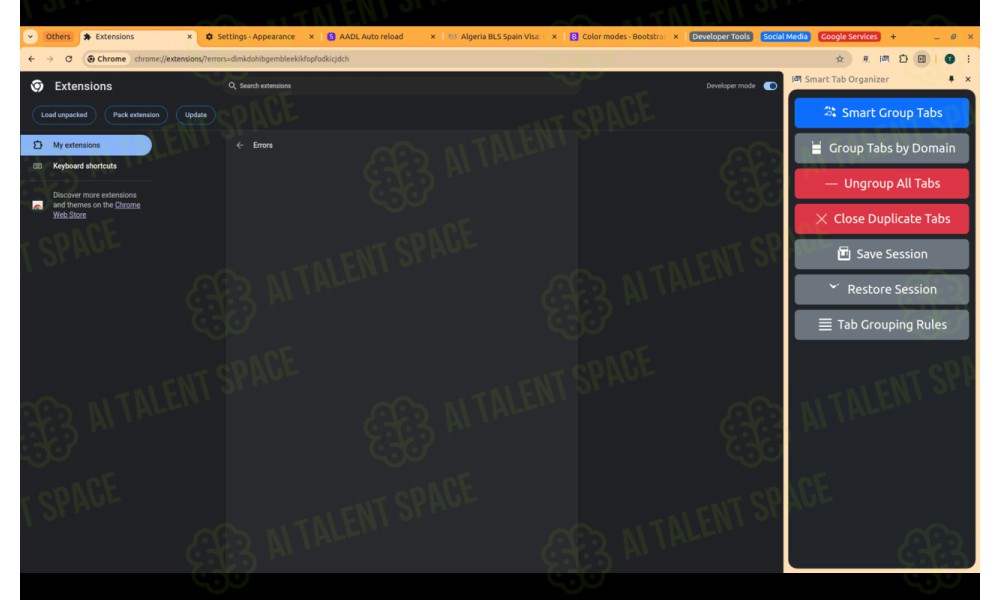Switch to Color modes - Bootstrap tab
This screenshot has height=600, width=1000.
pos(623,37)
